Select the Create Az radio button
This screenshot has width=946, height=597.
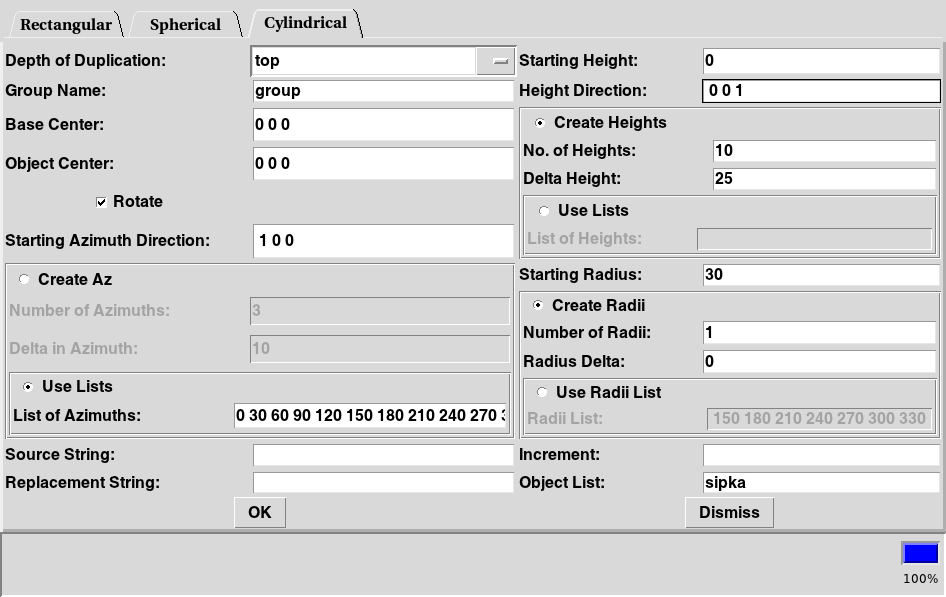tap(24, 279)
